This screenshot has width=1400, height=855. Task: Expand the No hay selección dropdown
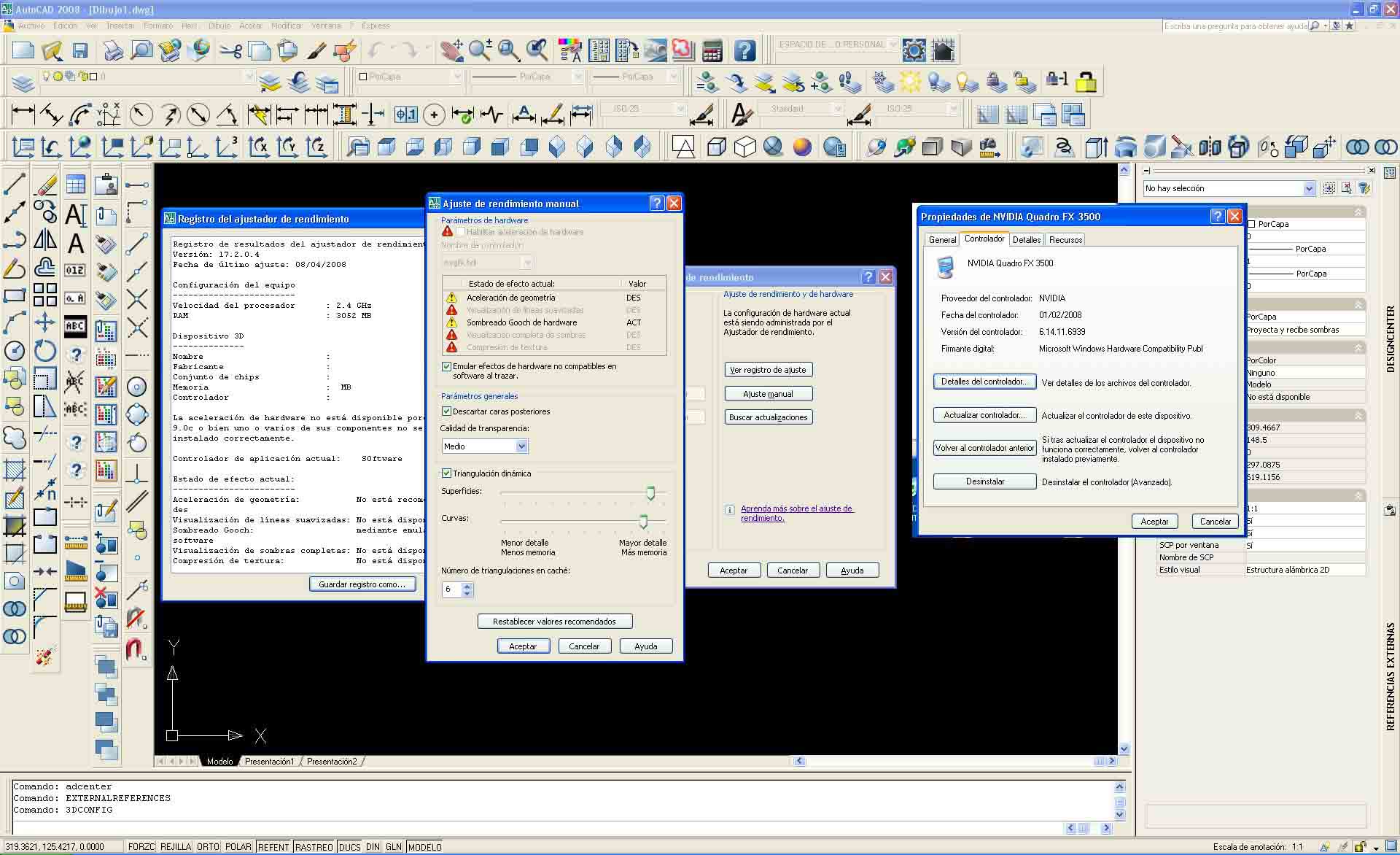tap(1308, 188)
